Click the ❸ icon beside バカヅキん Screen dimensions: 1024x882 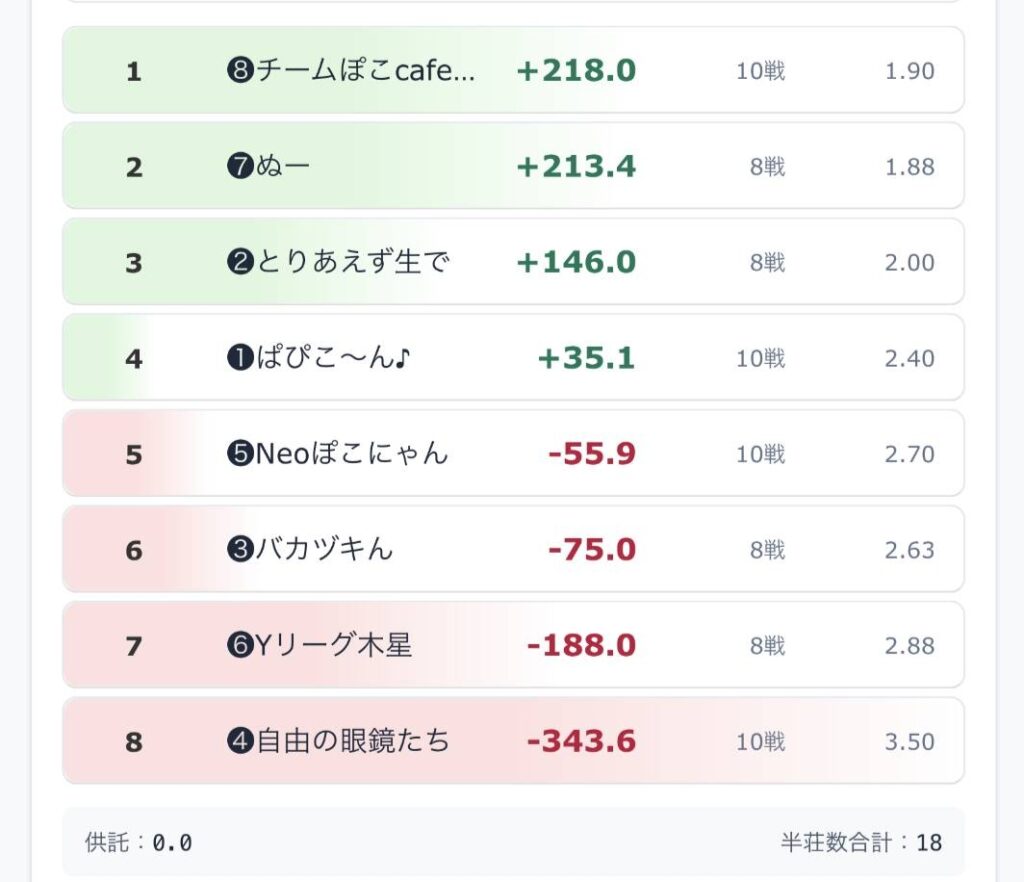(241, 550)
